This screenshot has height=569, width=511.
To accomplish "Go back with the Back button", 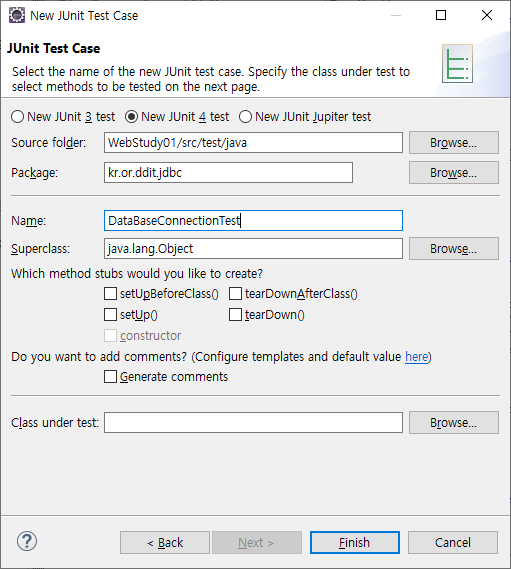I will (x=165, y=543).
